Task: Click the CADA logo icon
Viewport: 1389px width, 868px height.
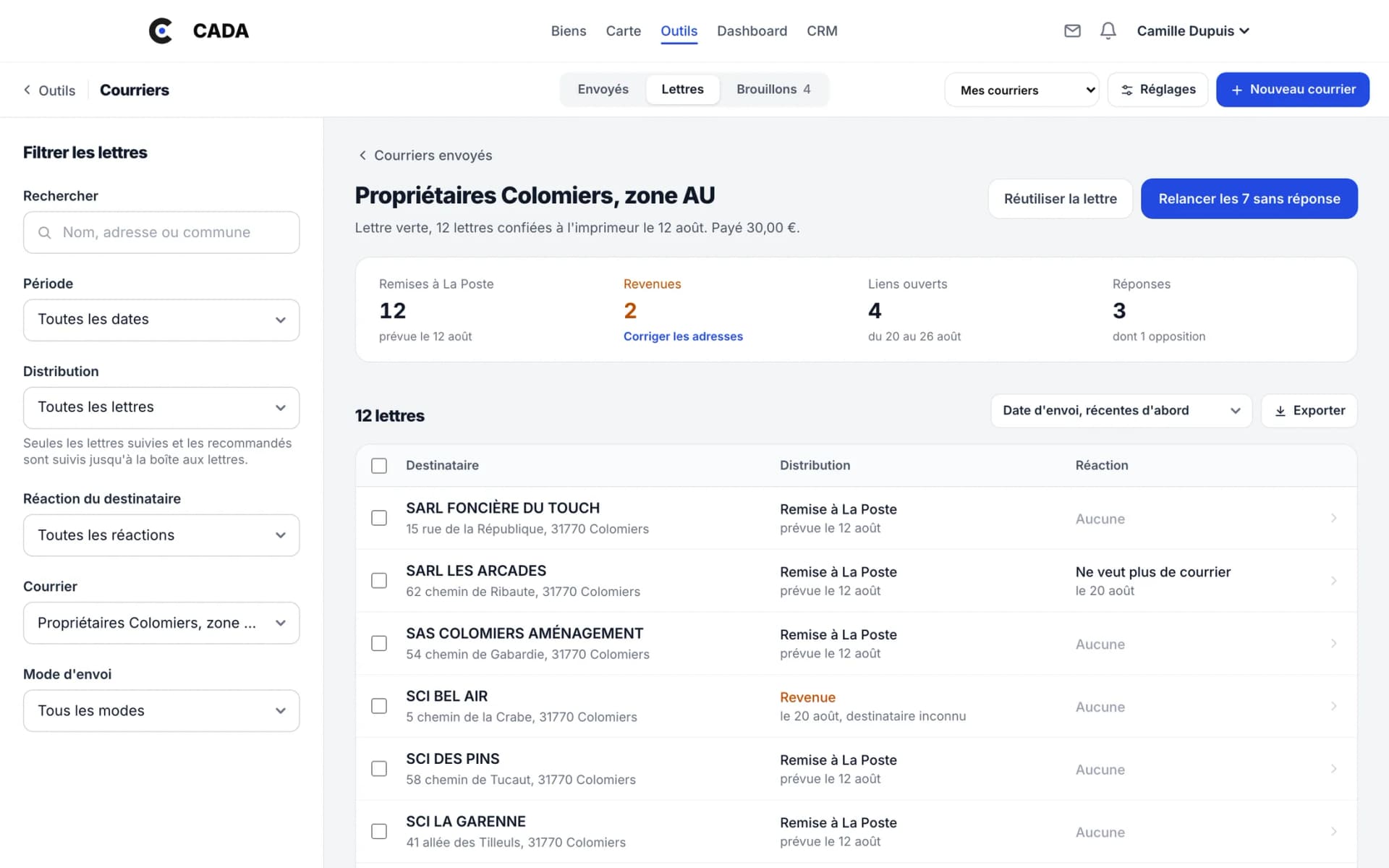Action: click(161, 30)
